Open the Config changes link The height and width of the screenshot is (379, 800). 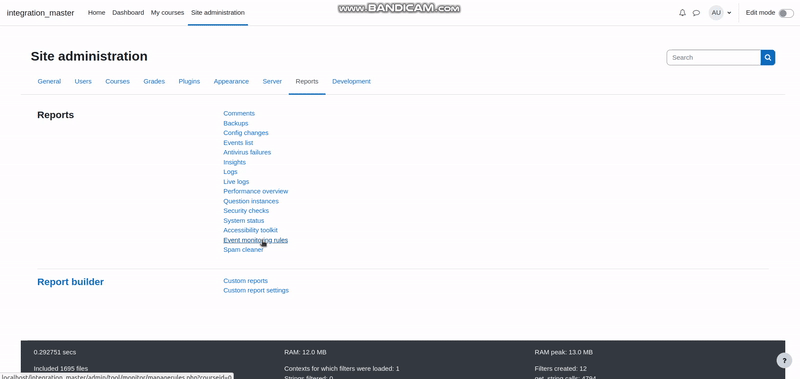246,133
